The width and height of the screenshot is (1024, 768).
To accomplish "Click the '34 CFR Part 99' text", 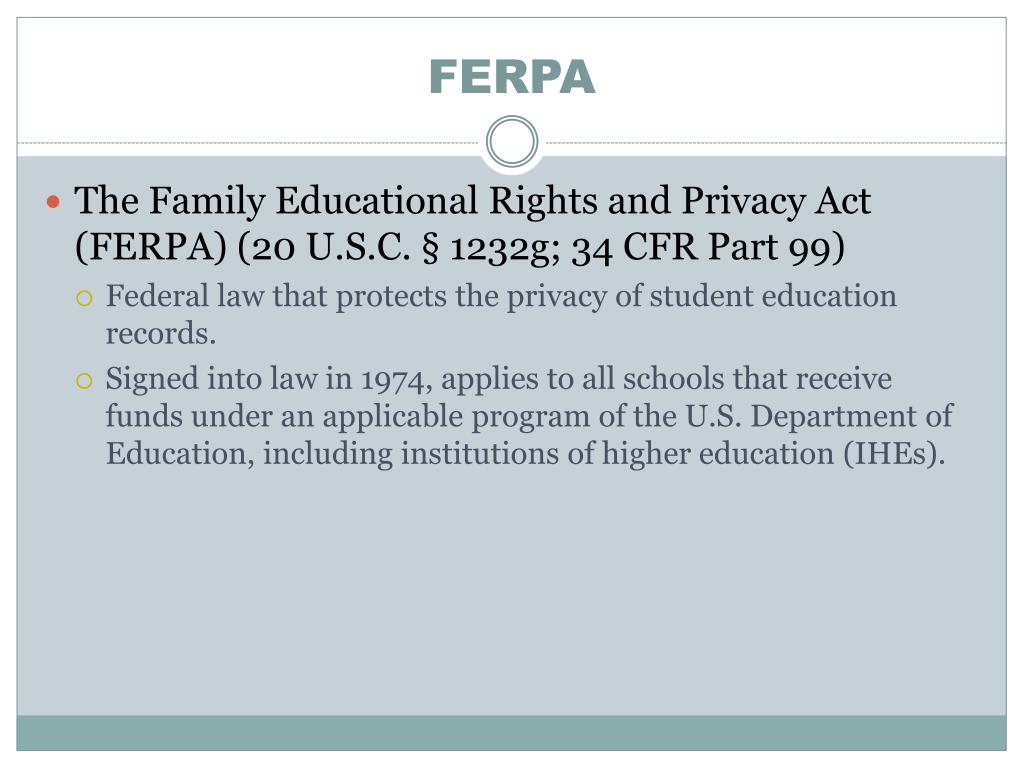I will (702, 248).
